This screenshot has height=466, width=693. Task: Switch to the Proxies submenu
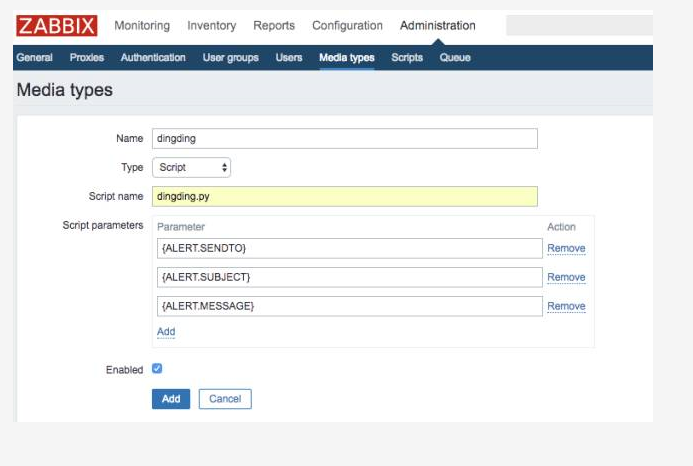(87, 57)
